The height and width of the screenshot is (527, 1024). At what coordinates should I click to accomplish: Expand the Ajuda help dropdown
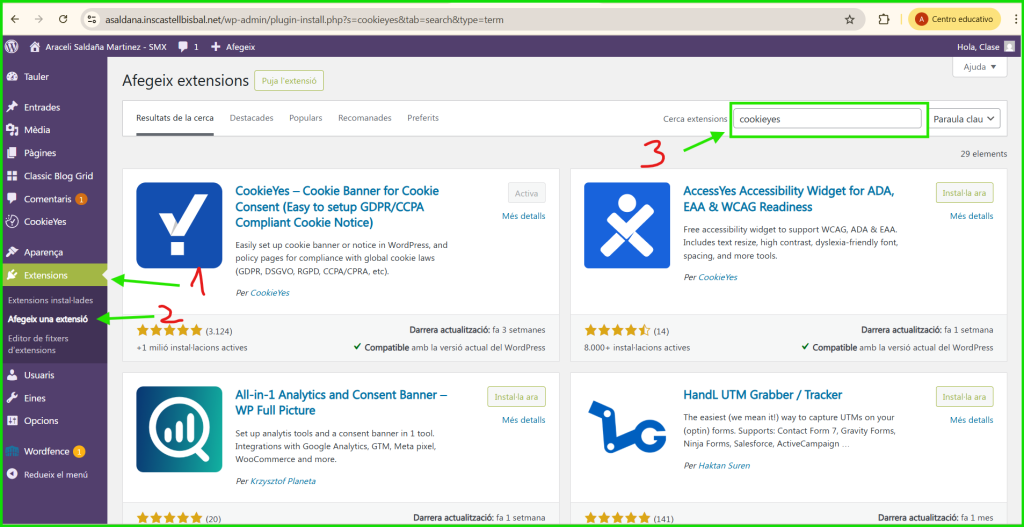coord(979,67)
